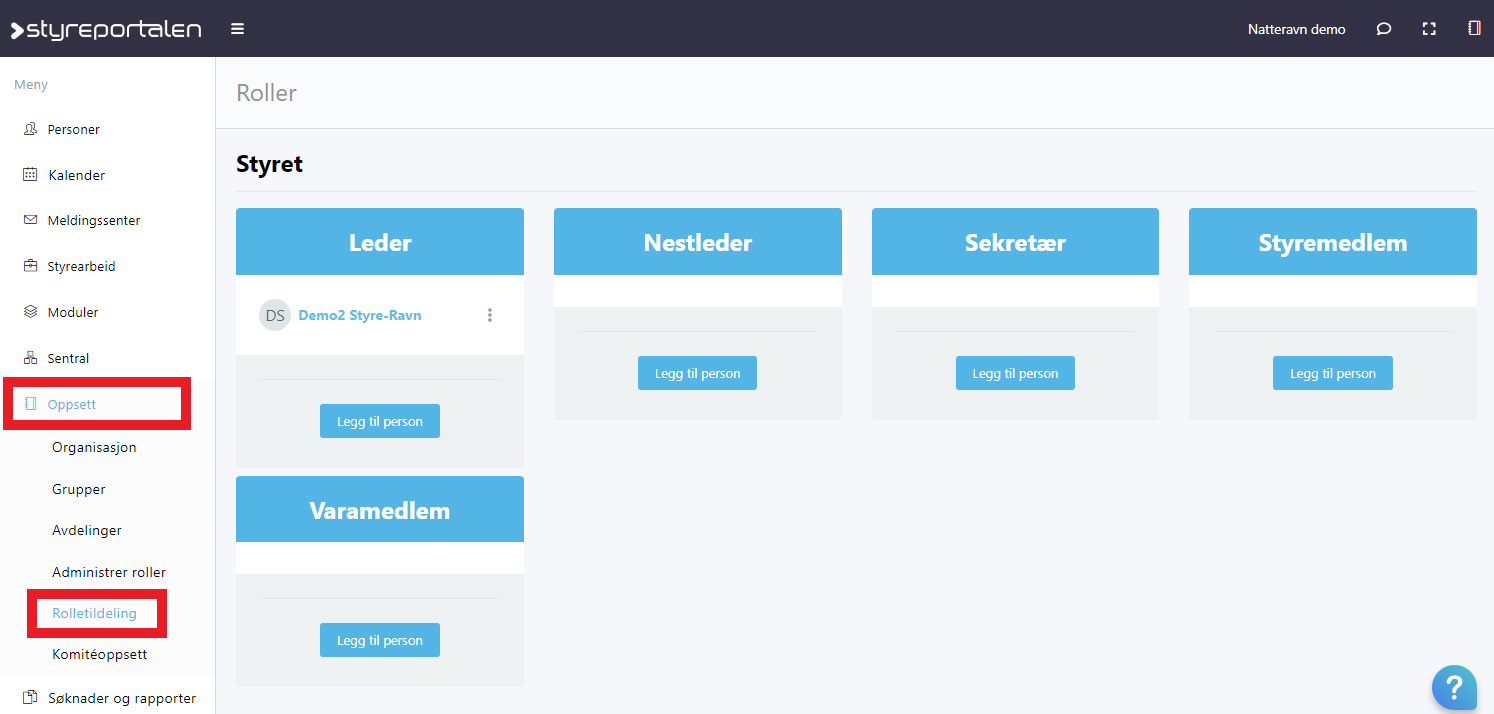The image size is (1494, 714).
Task: Collapse the Oppsett menu section
Action: [x=72, y=404]
